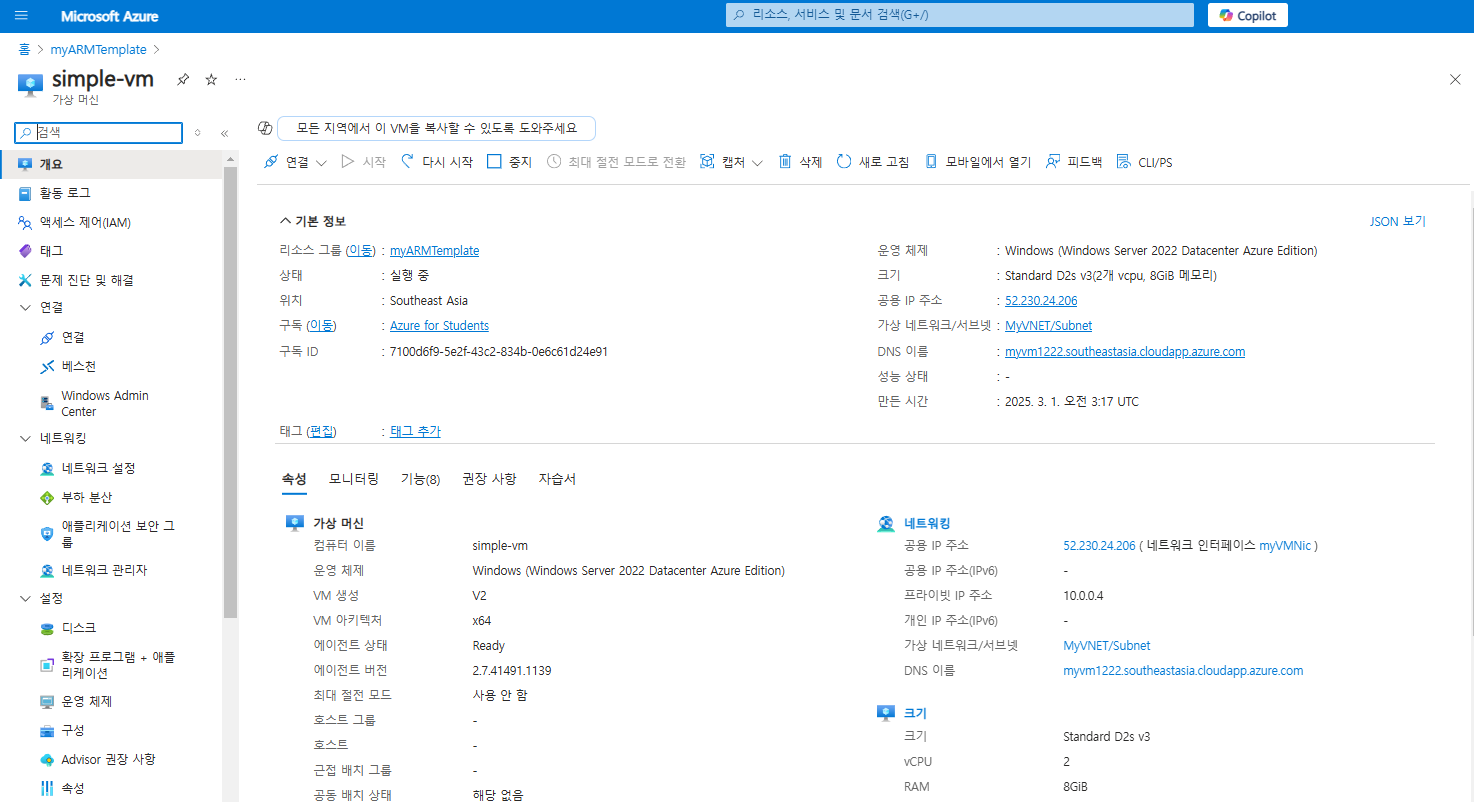The height and width of the screenshot is (802, 1474).
Task: Add simple-vm to favorites with star
Action: 211,80
